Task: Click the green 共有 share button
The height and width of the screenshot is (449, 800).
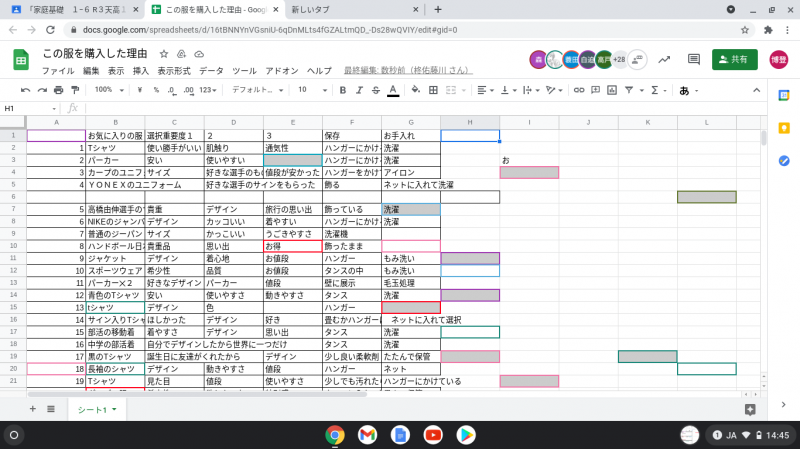Action: 734,60
